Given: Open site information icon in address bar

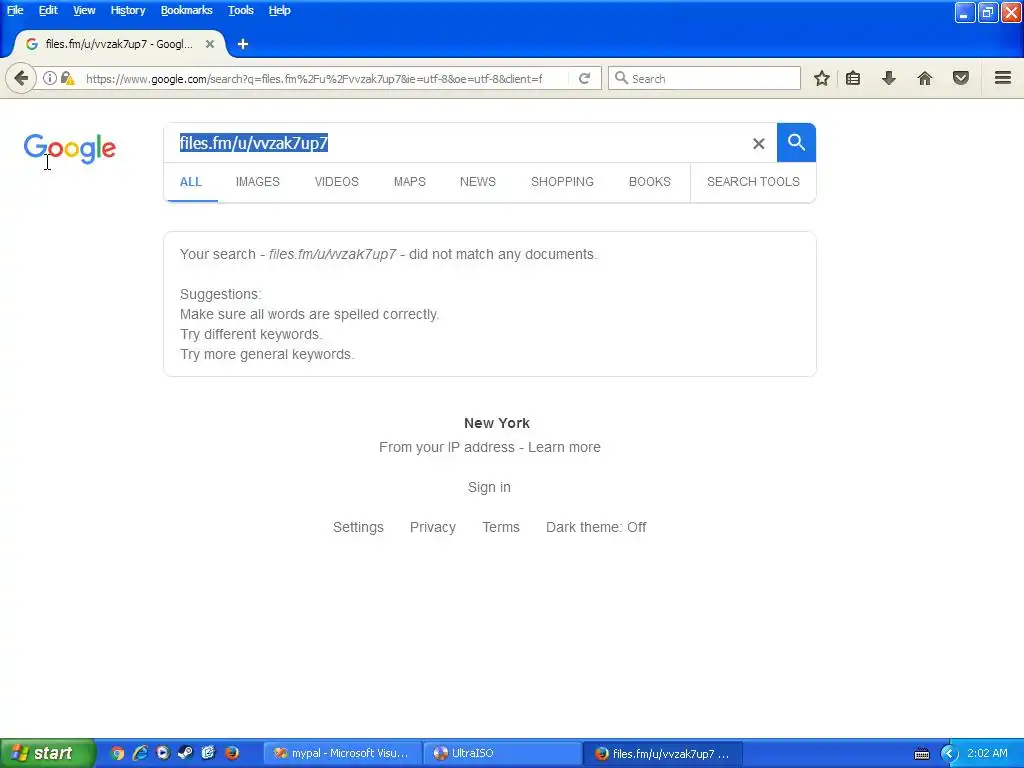Looking at the screenshot, I should (x=50, y=78).
